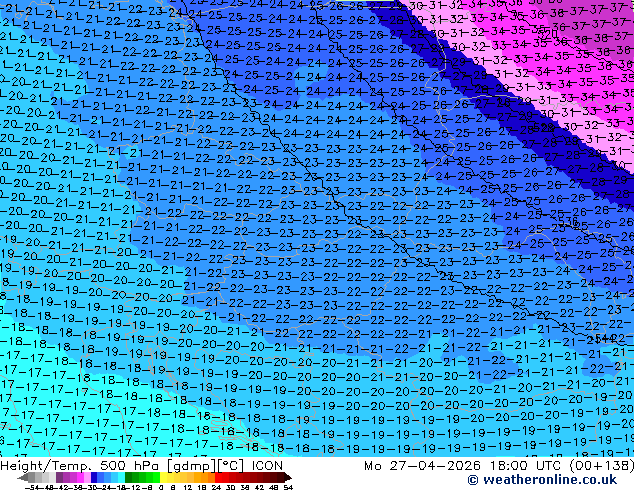Click the '(00+138)' forecast offset text
Viewport: 634px width, 490px height.
point(601,466)
